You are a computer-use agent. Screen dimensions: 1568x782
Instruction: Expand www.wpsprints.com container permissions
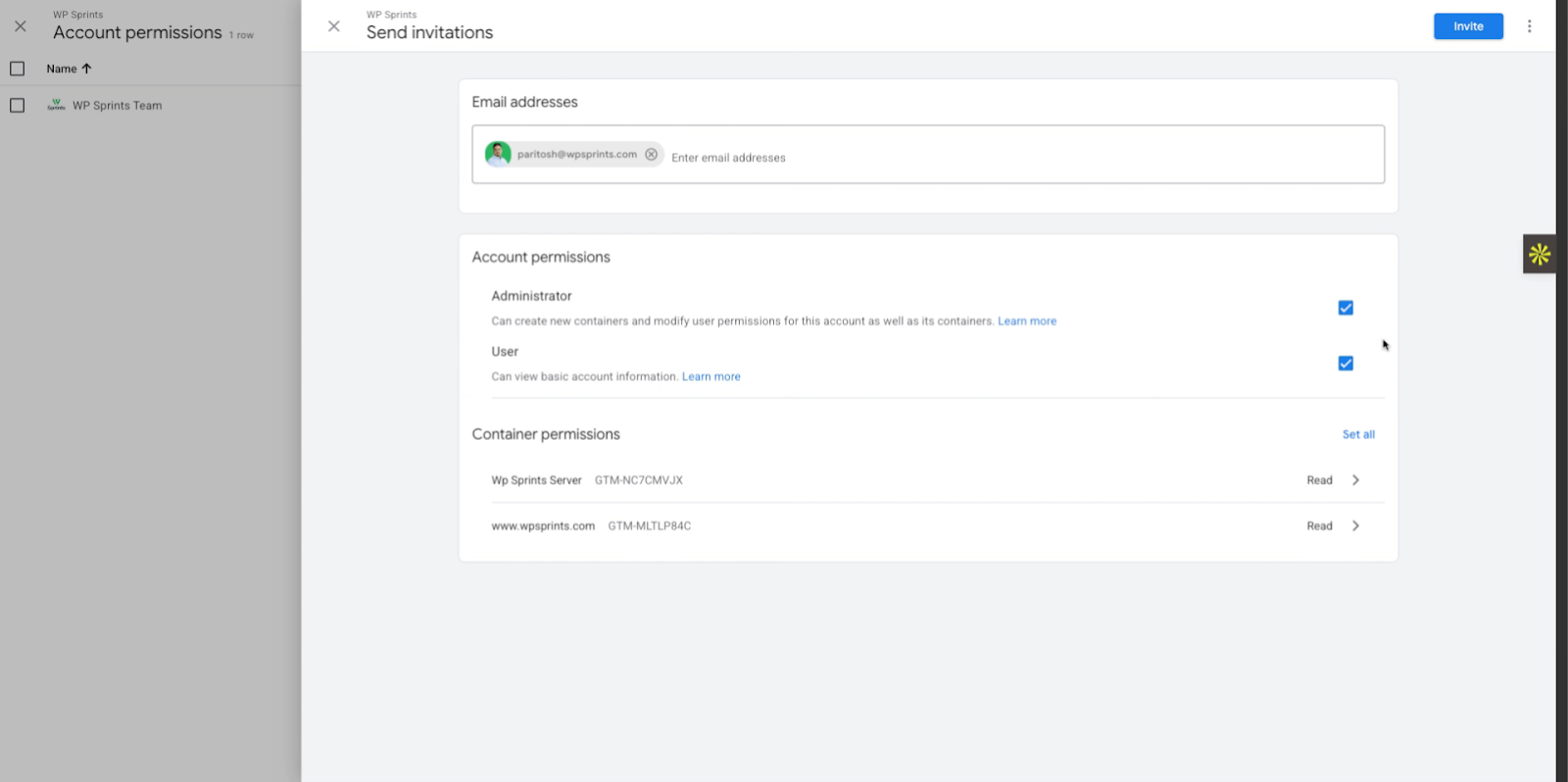click(1355, 526)
